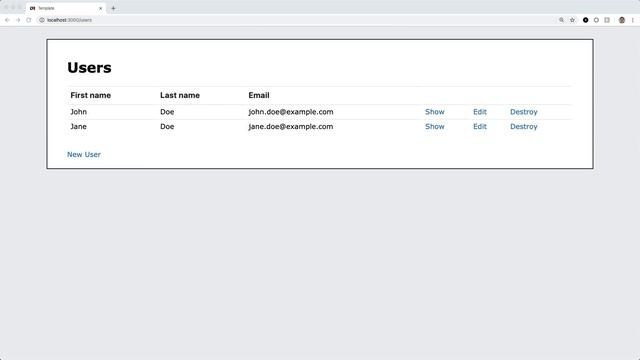Click the Last name column header
This screenshot has height=360, width=640.
pyautogui.click(x=180, y=95)
